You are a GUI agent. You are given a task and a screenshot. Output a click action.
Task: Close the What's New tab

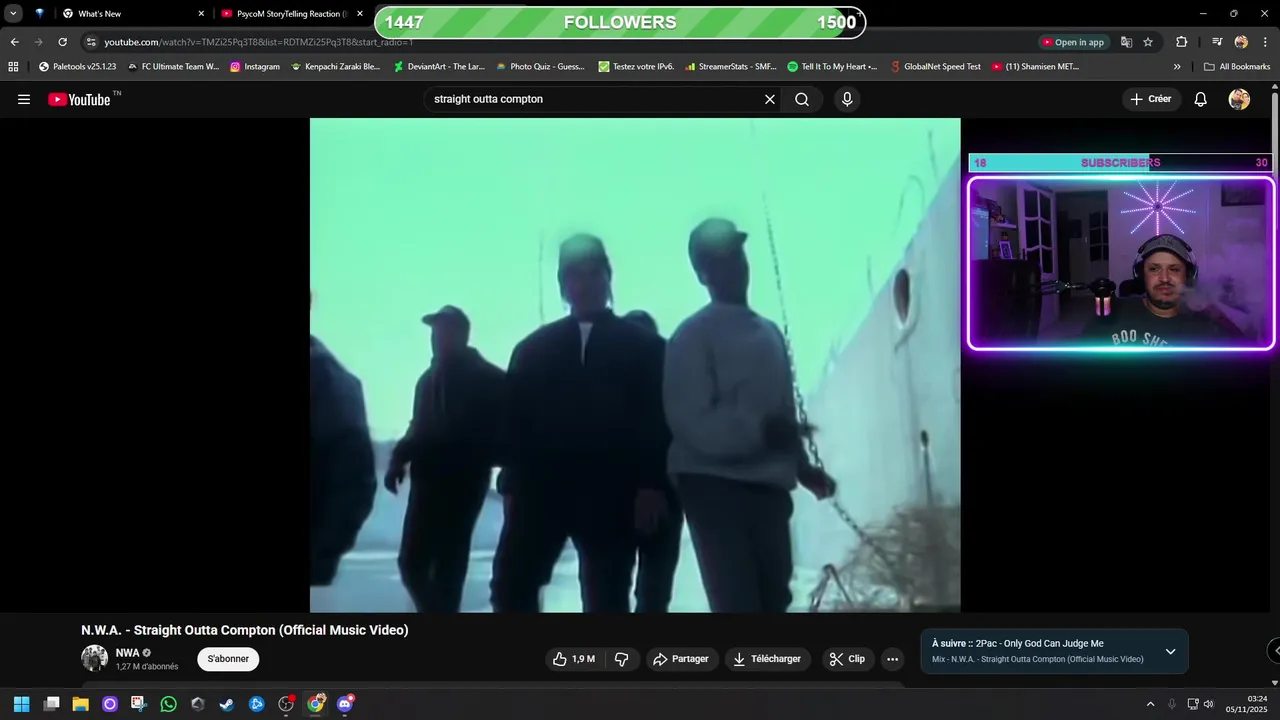201,14
